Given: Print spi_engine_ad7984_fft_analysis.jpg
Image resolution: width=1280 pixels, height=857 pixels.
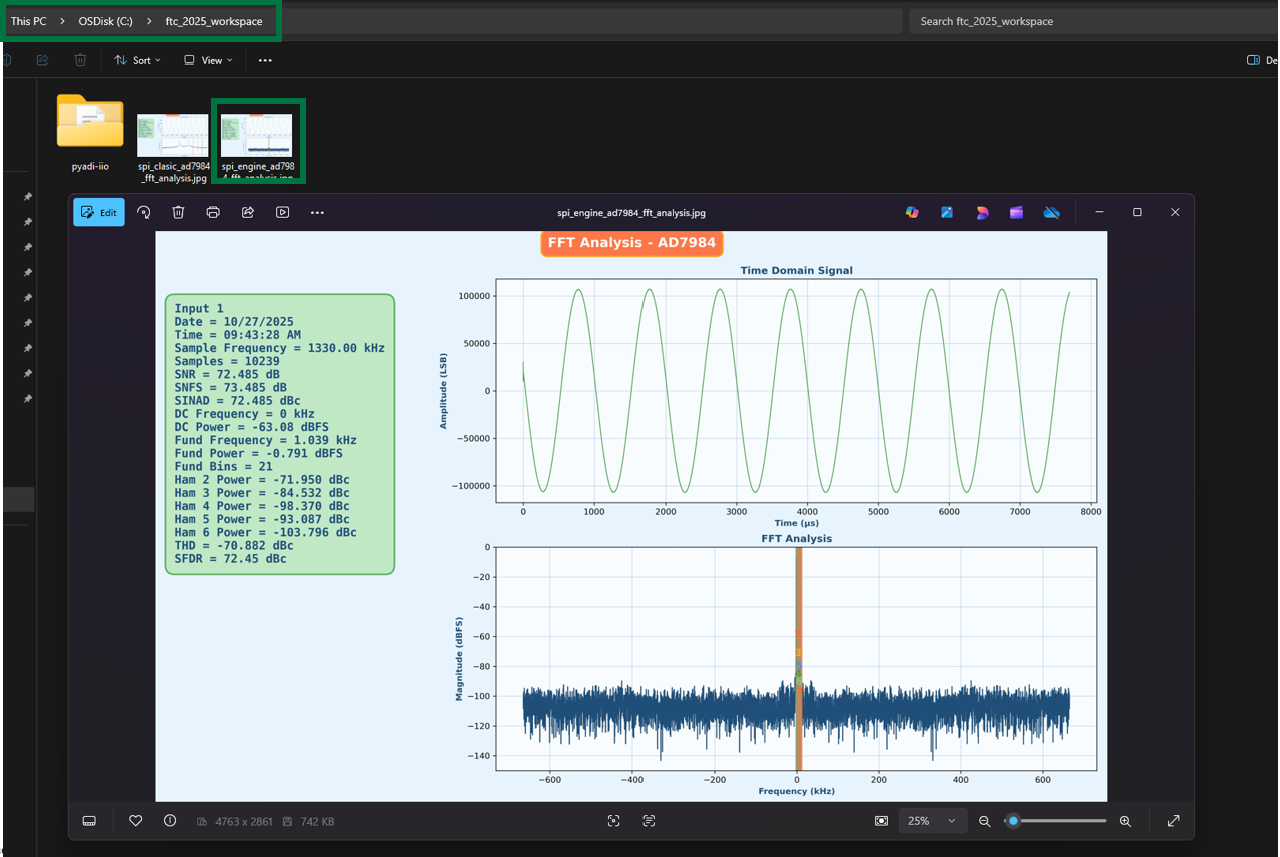Looking at the screenshot, I should (213, 212).
